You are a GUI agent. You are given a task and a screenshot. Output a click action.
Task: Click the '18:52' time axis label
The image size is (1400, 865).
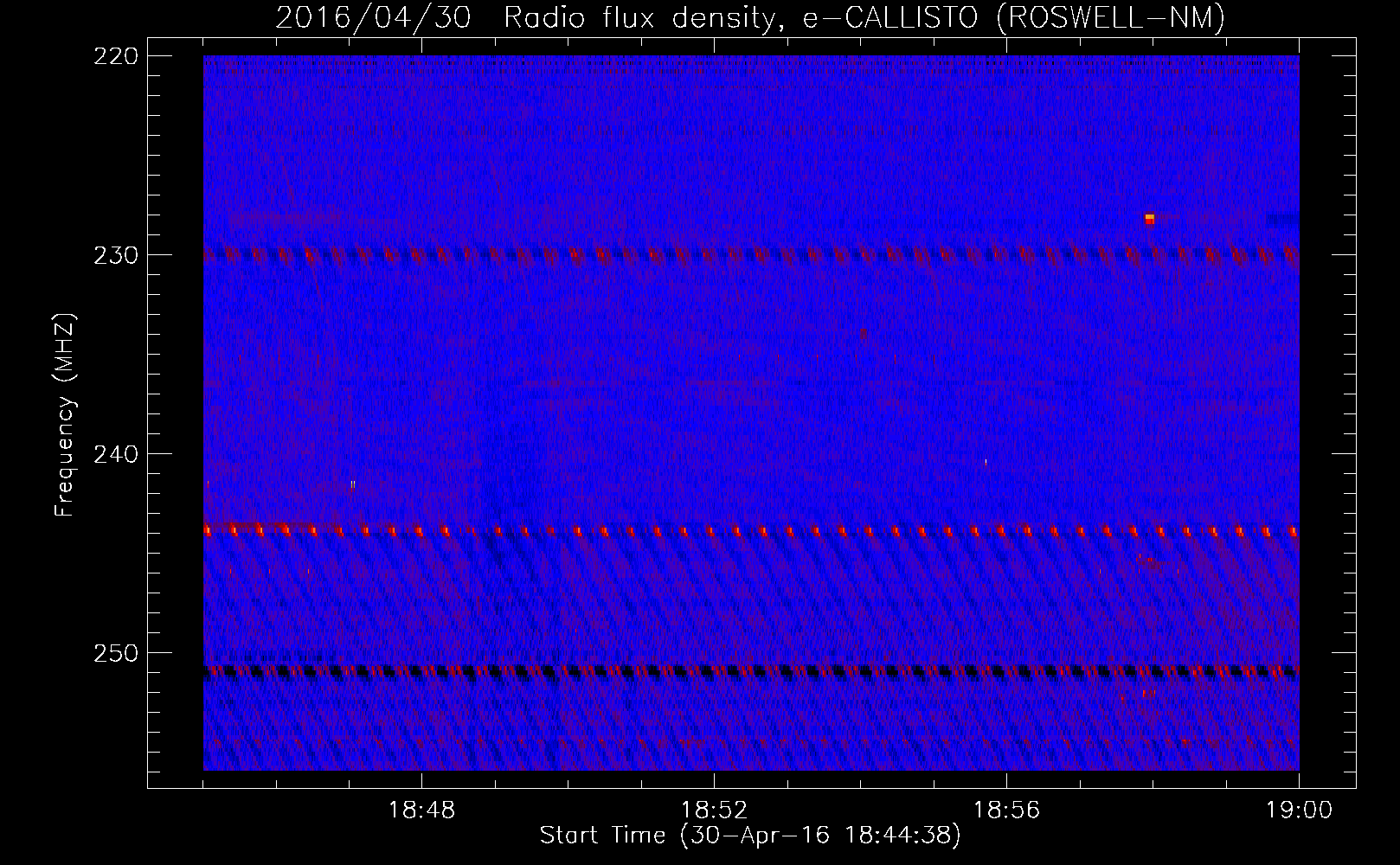pyautogui.click(x=714, y=811)
